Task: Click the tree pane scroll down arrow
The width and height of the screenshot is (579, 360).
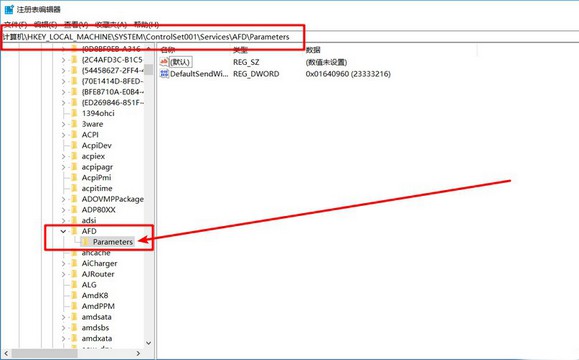Action: pos(148,343)
